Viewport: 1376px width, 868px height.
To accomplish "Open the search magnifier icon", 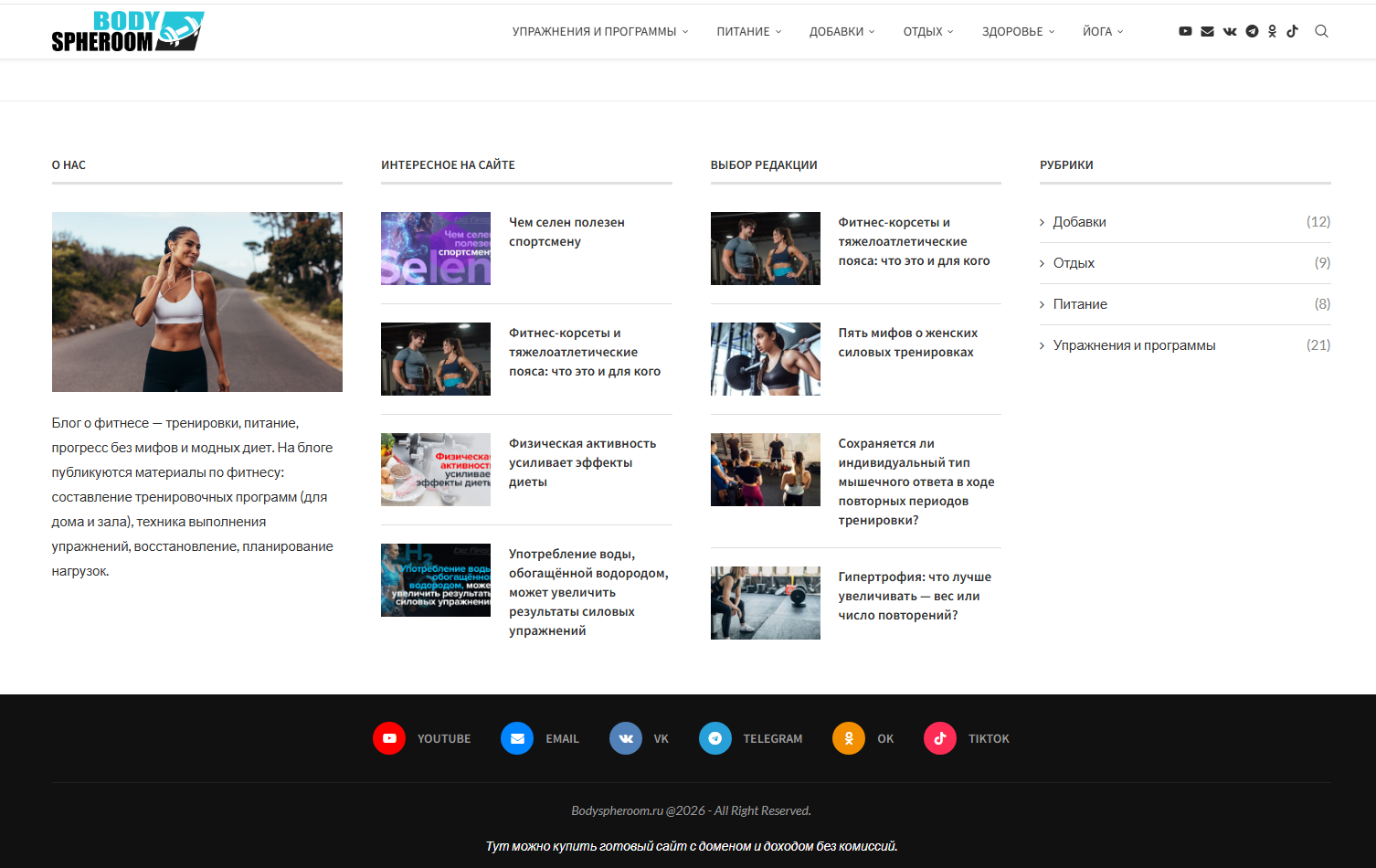I will pos(1321,31).
